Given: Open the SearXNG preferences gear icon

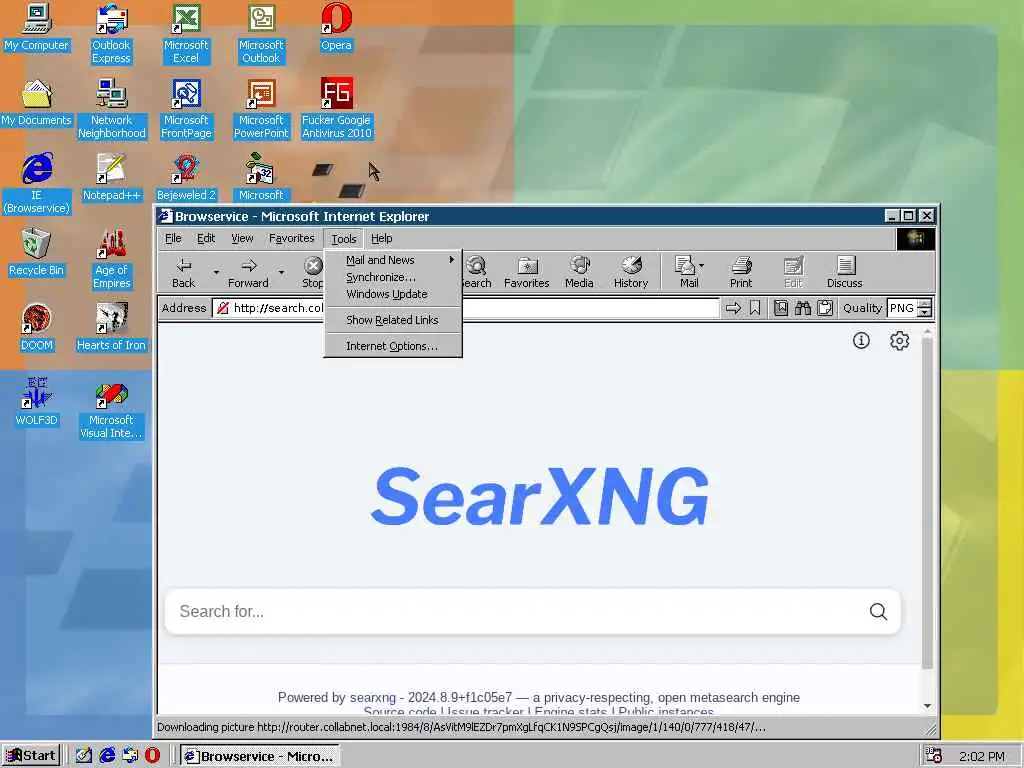Looking at the screenshot, I should 899,340.
